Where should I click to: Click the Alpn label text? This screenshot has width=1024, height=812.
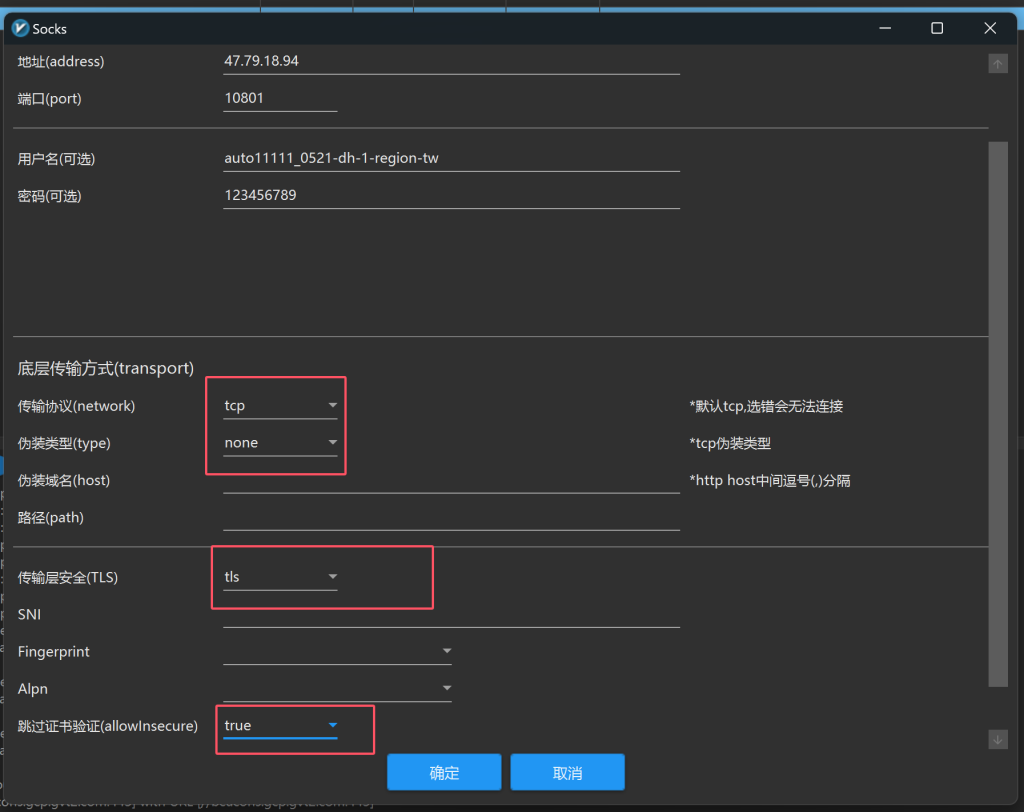33,689
